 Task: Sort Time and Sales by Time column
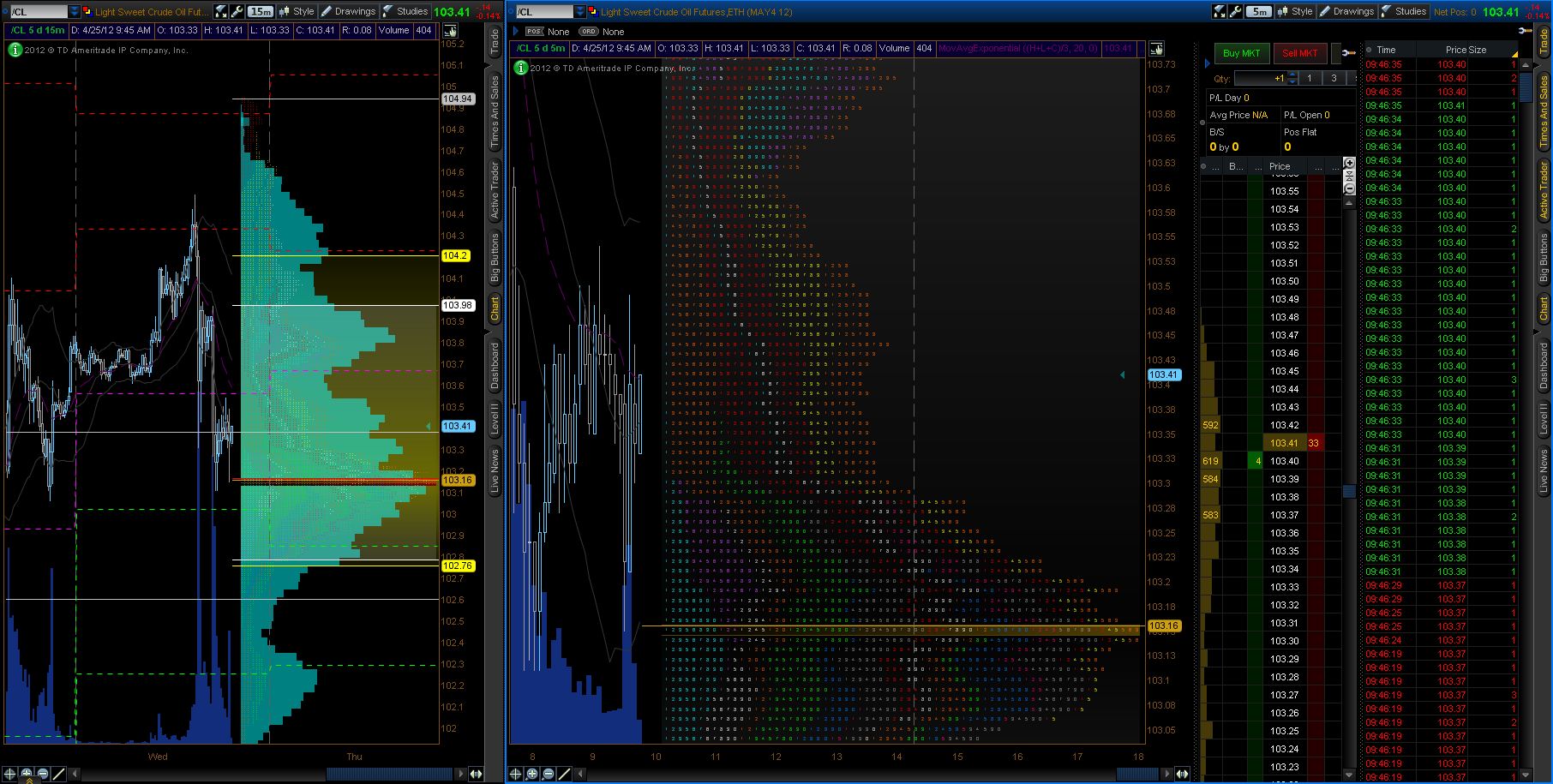pos(1388,50)
